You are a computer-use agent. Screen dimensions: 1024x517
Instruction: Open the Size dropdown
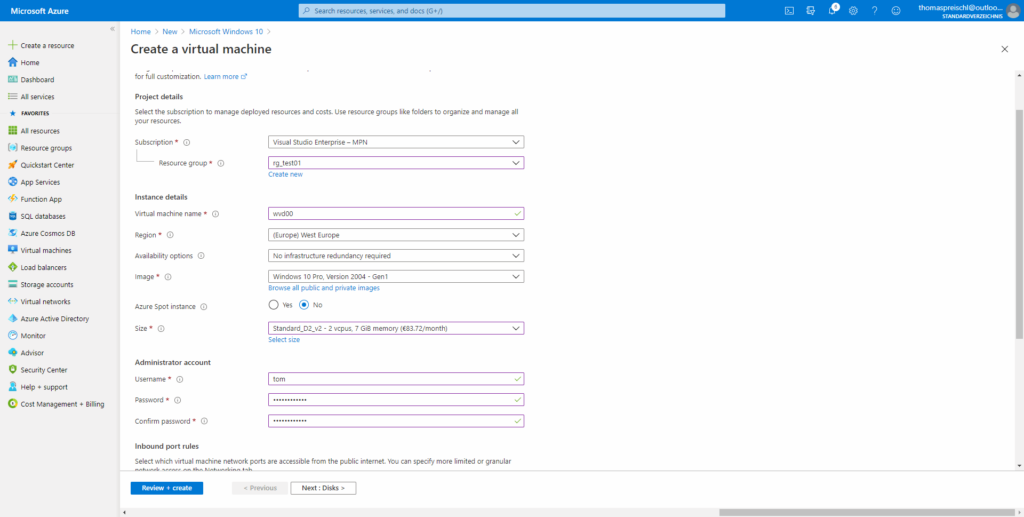click(396, 328)
